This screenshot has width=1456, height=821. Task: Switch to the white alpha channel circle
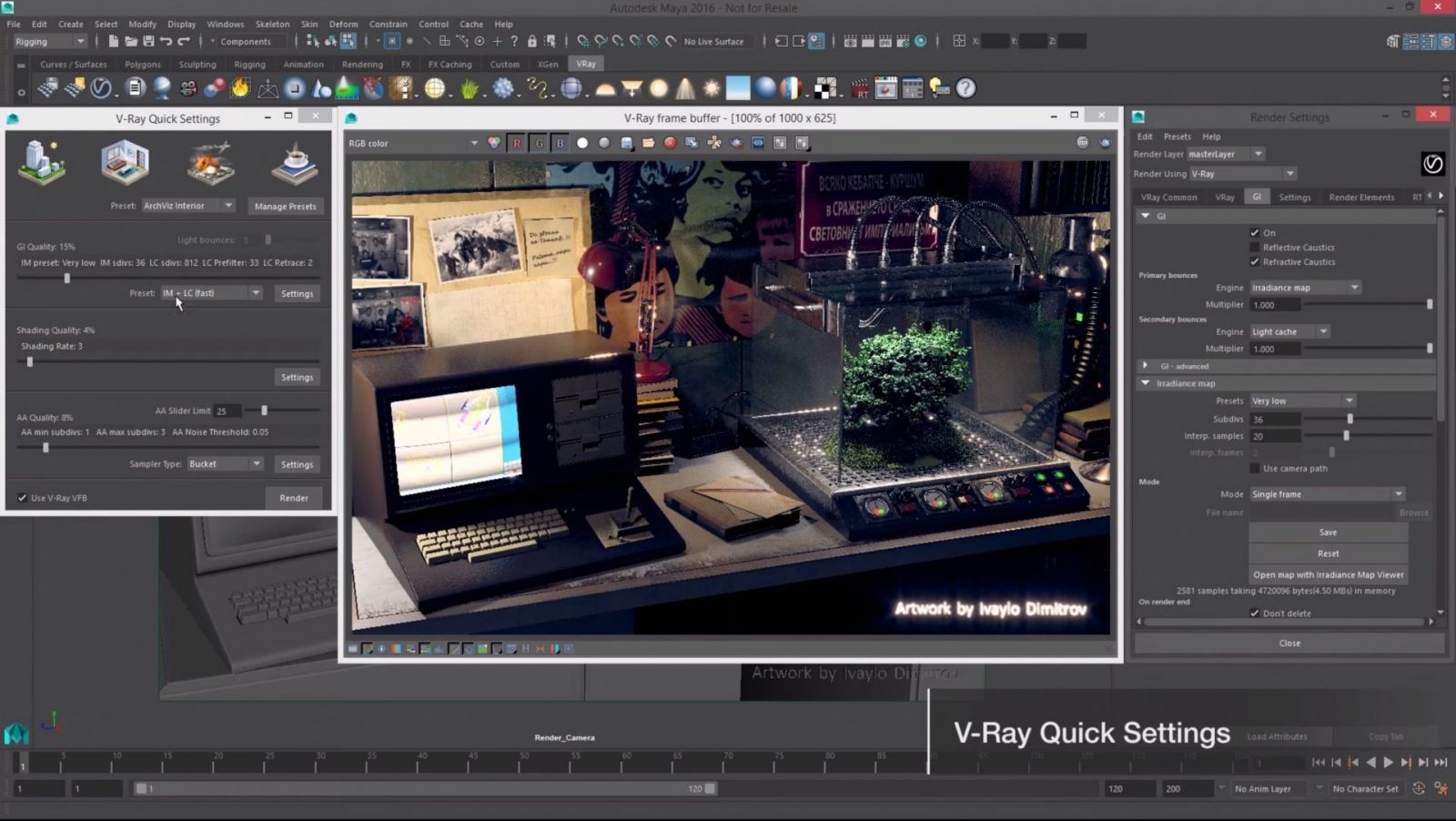pyautogui.click(x=582, y=143)
